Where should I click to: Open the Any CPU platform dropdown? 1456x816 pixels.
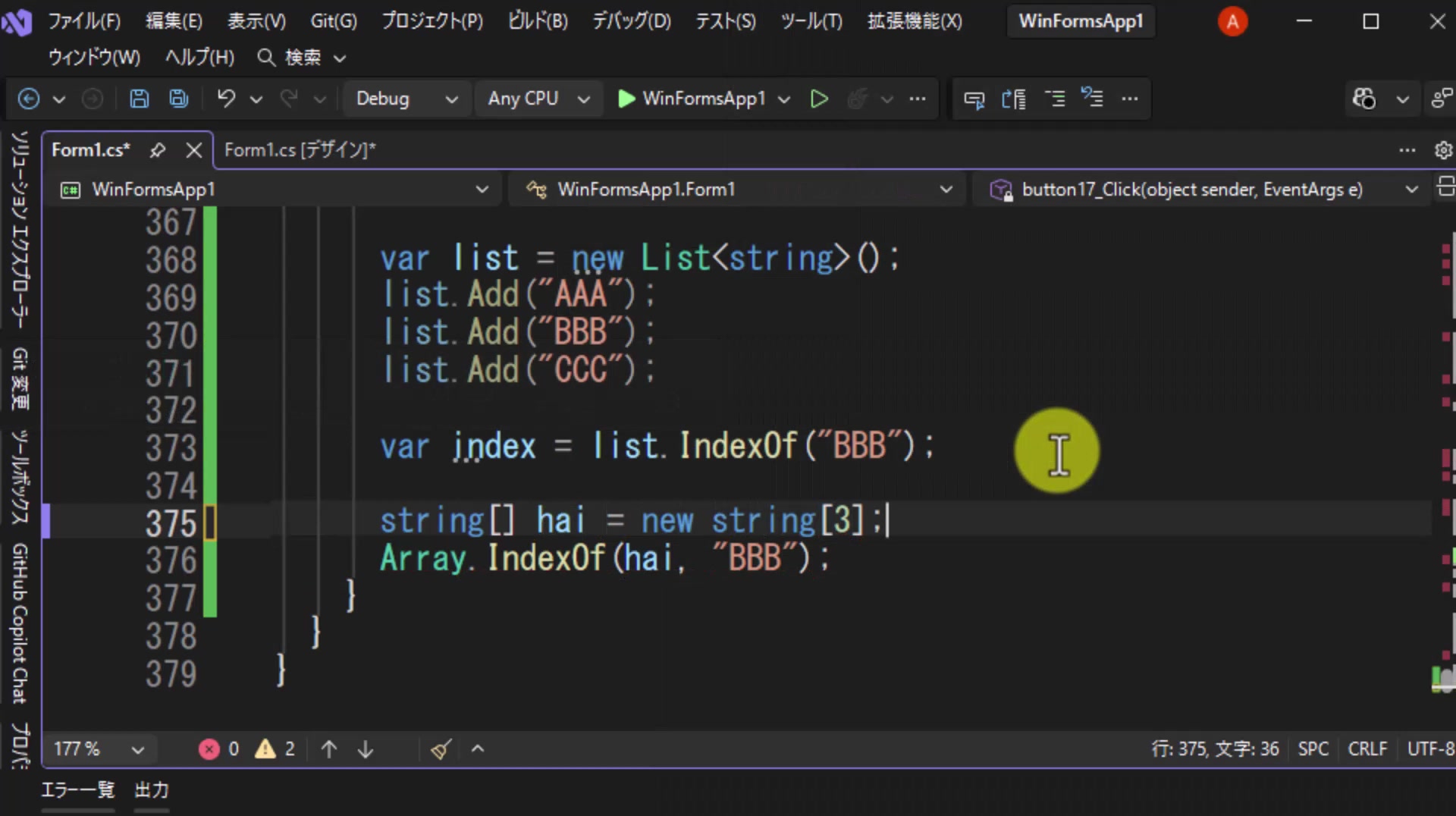pos(538,99)
